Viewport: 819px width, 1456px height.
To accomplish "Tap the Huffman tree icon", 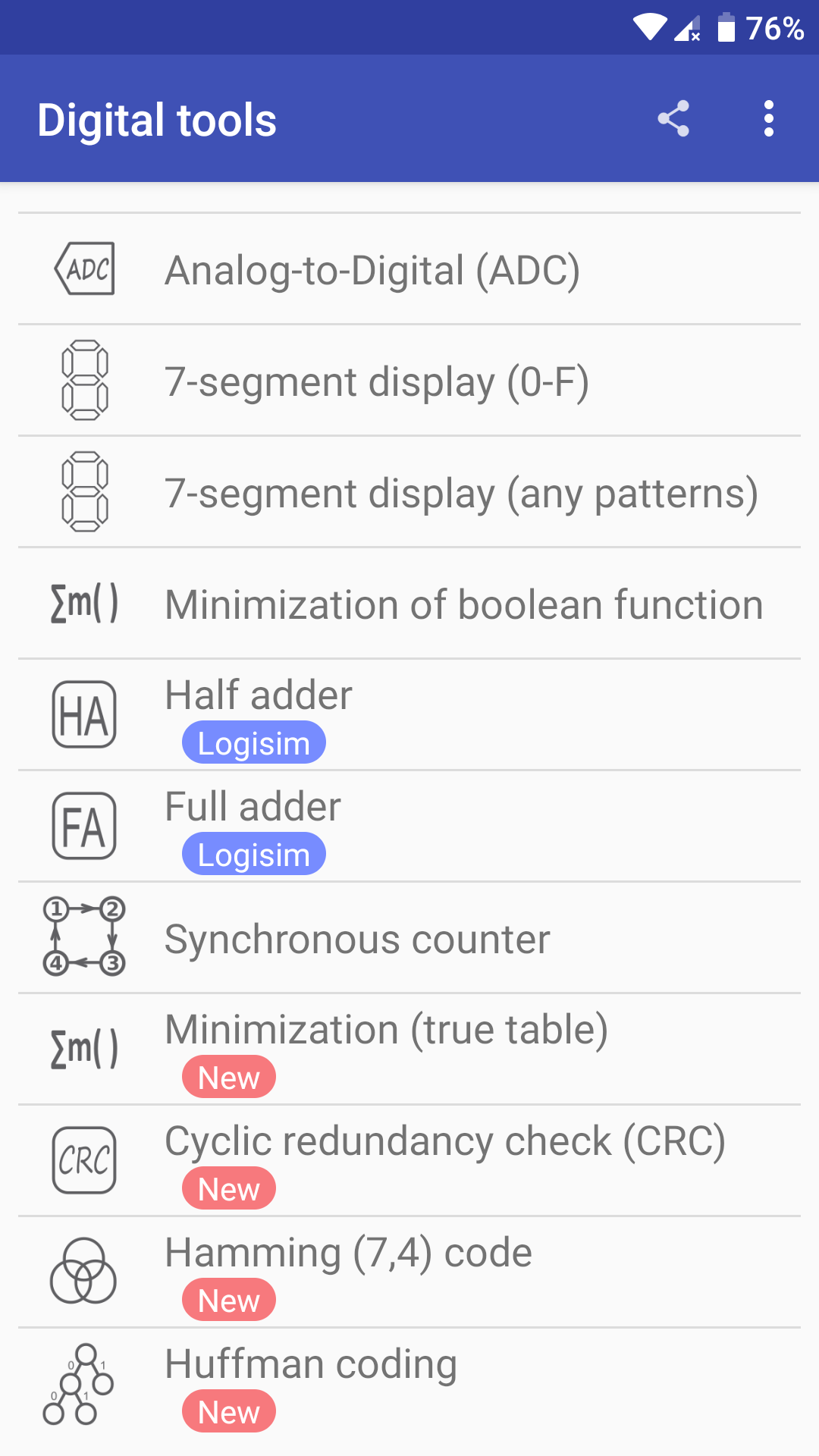I will pos(79,1384).
